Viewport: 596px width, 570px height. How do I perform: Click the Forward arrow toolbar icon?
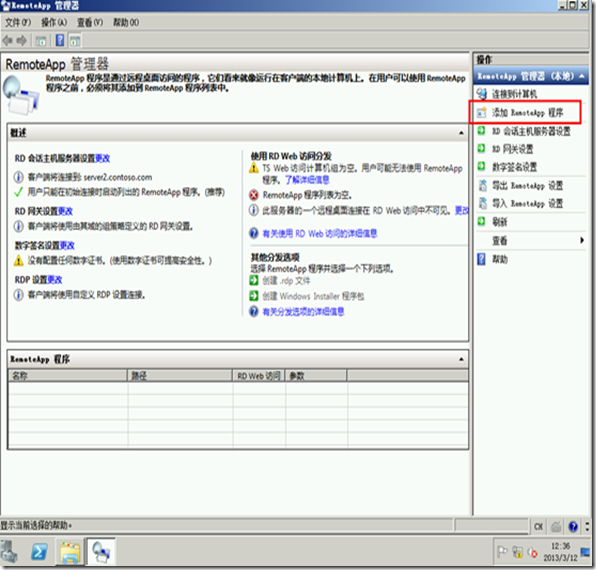(x=22, y=40)
